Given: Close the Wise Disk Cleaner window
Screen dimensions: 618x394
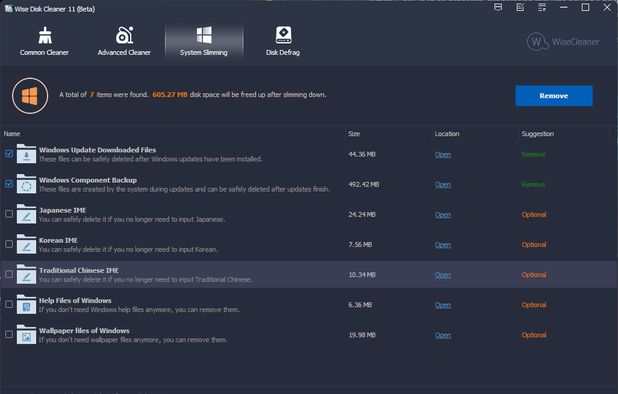Looking at the screenshot, I should [607, 7].
